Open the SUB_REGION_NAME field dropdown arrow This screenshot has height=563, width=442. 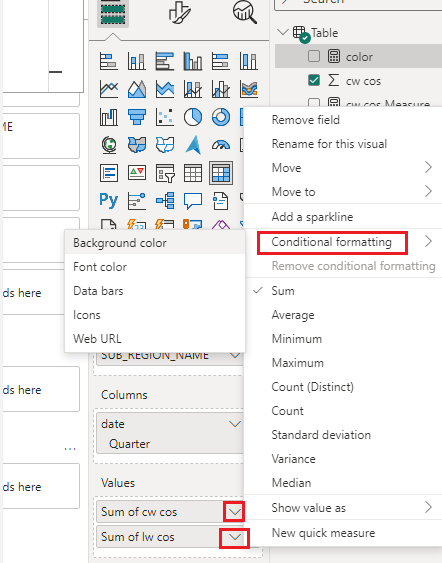click(x=235, y=355)
